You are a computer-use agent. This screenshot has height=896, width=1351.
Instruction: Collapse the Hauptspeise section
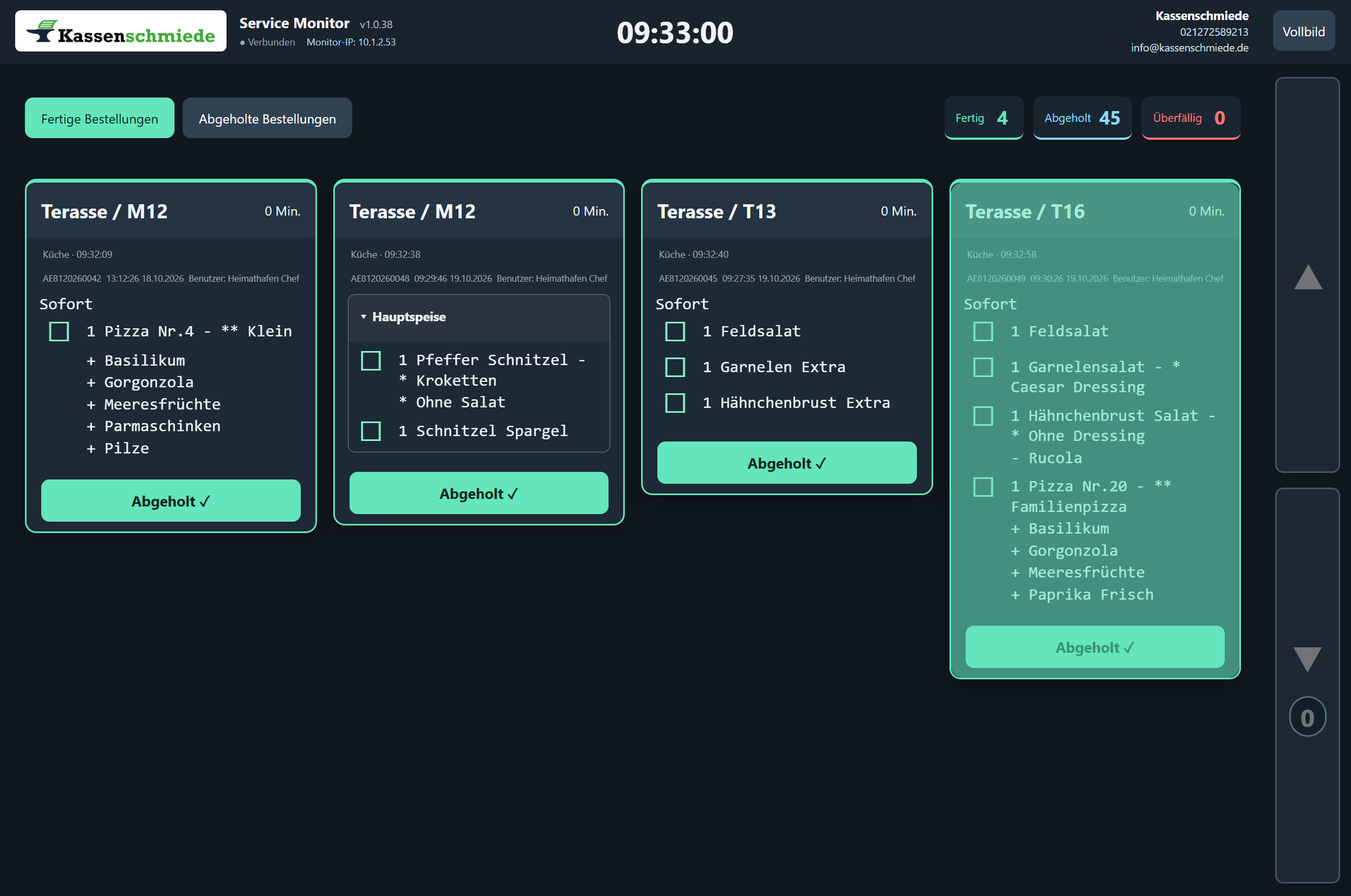[479, 317]
